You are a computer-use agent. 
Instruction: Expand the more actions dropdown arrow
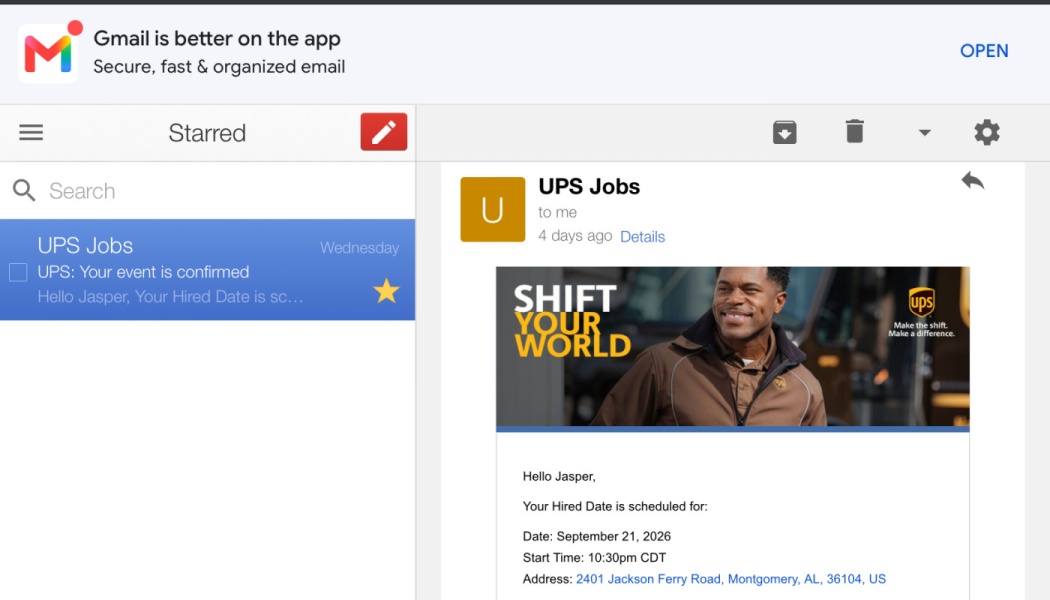coord(925,133)
